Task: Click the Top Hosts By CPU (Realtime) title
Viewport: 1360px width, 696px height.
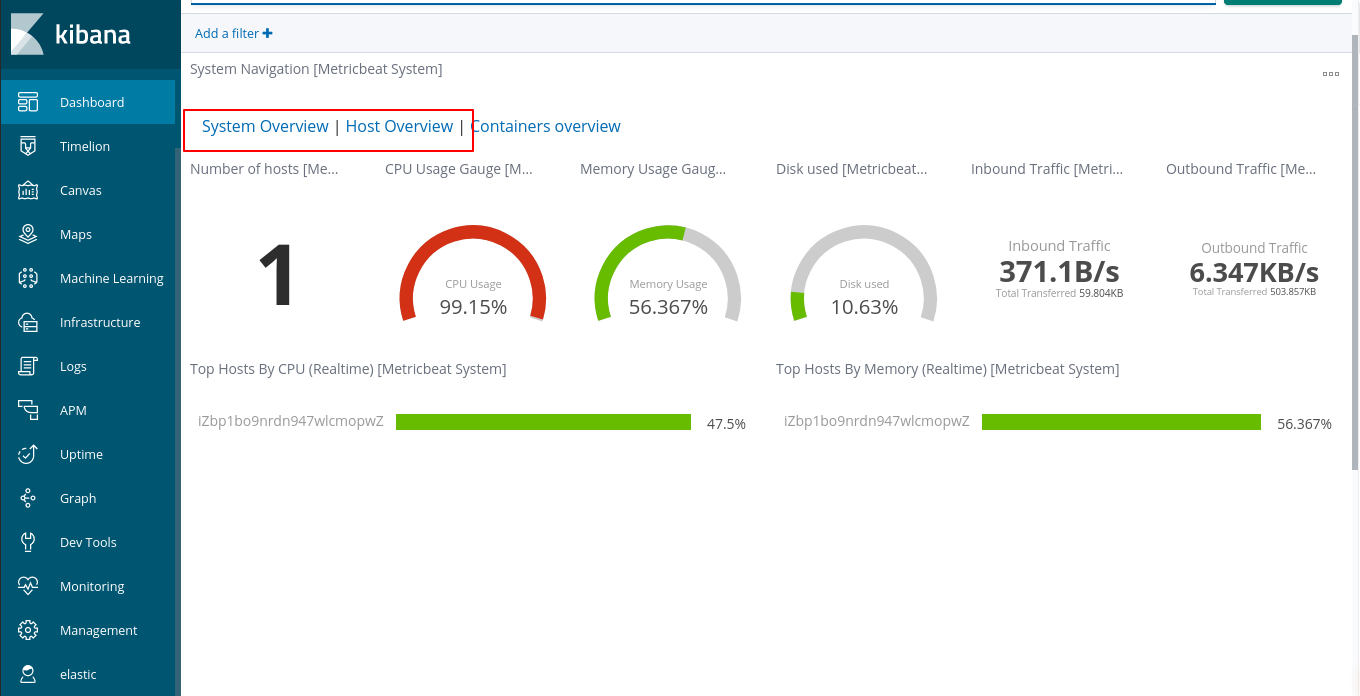Action: coord(348,369)
